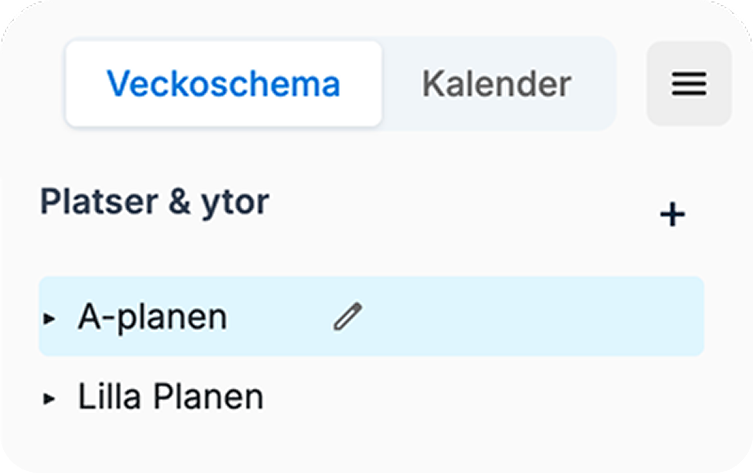Show more options via three-line icon
This screenshot has height=473, width=753.
pyautogui.click(x=689, y=84)
